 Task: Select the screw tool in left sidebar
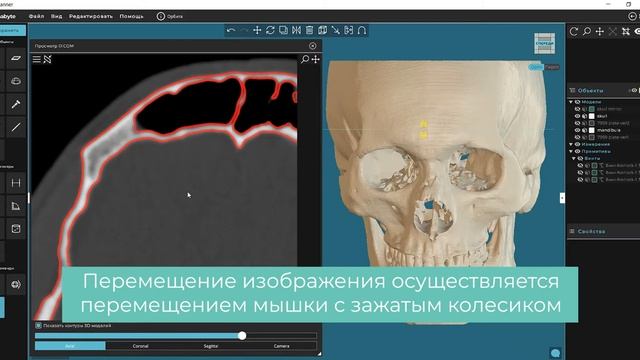[16, 104]
